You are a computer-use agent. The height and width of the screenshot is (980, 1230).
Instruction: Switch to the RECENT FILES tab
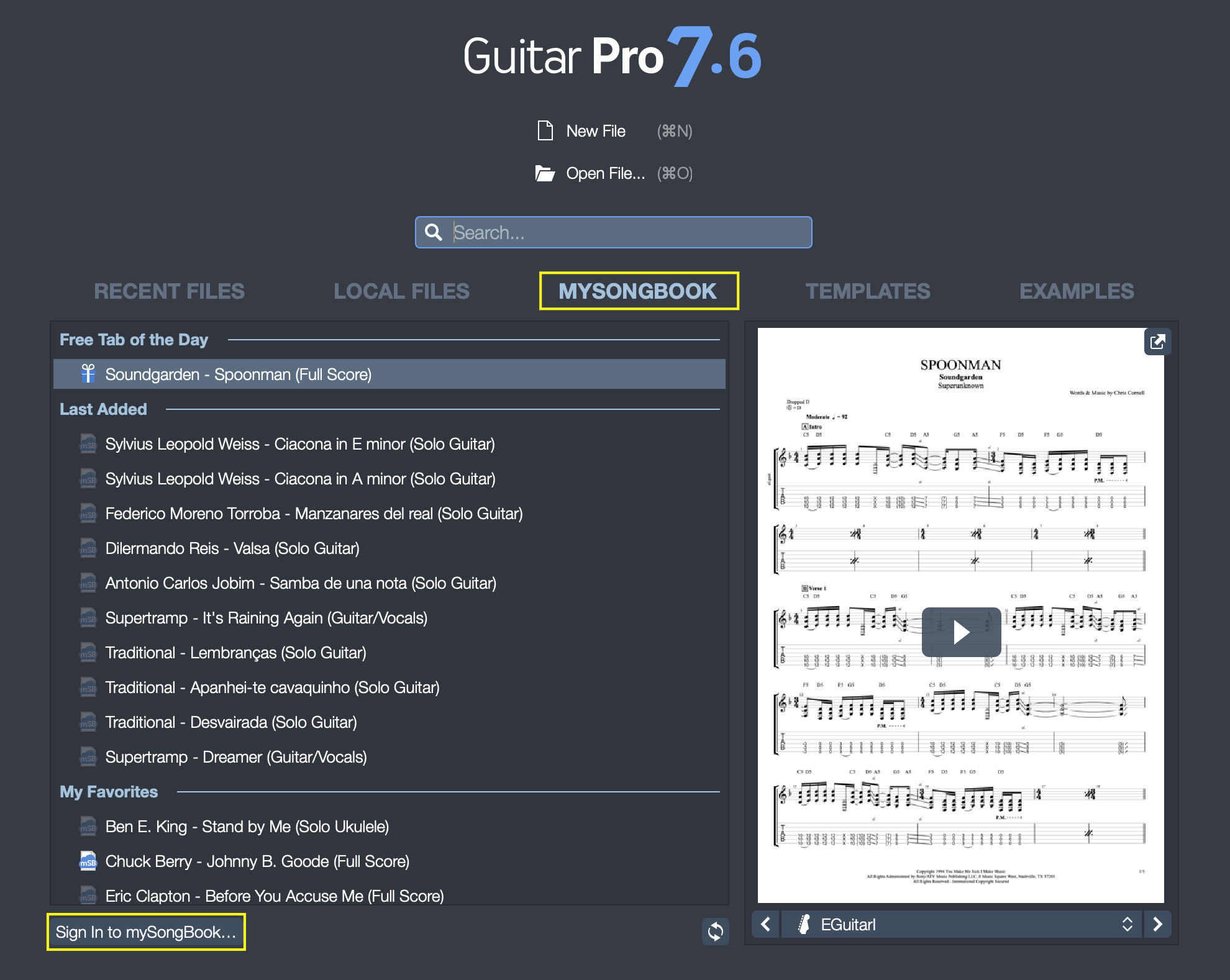170,290
